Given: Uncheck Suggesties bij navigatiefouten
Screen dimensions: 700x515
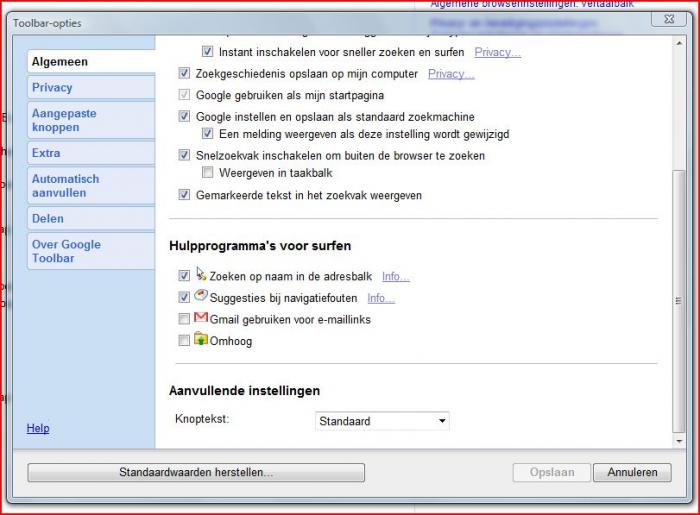Looking at the screenshot, I should (184, 297).
